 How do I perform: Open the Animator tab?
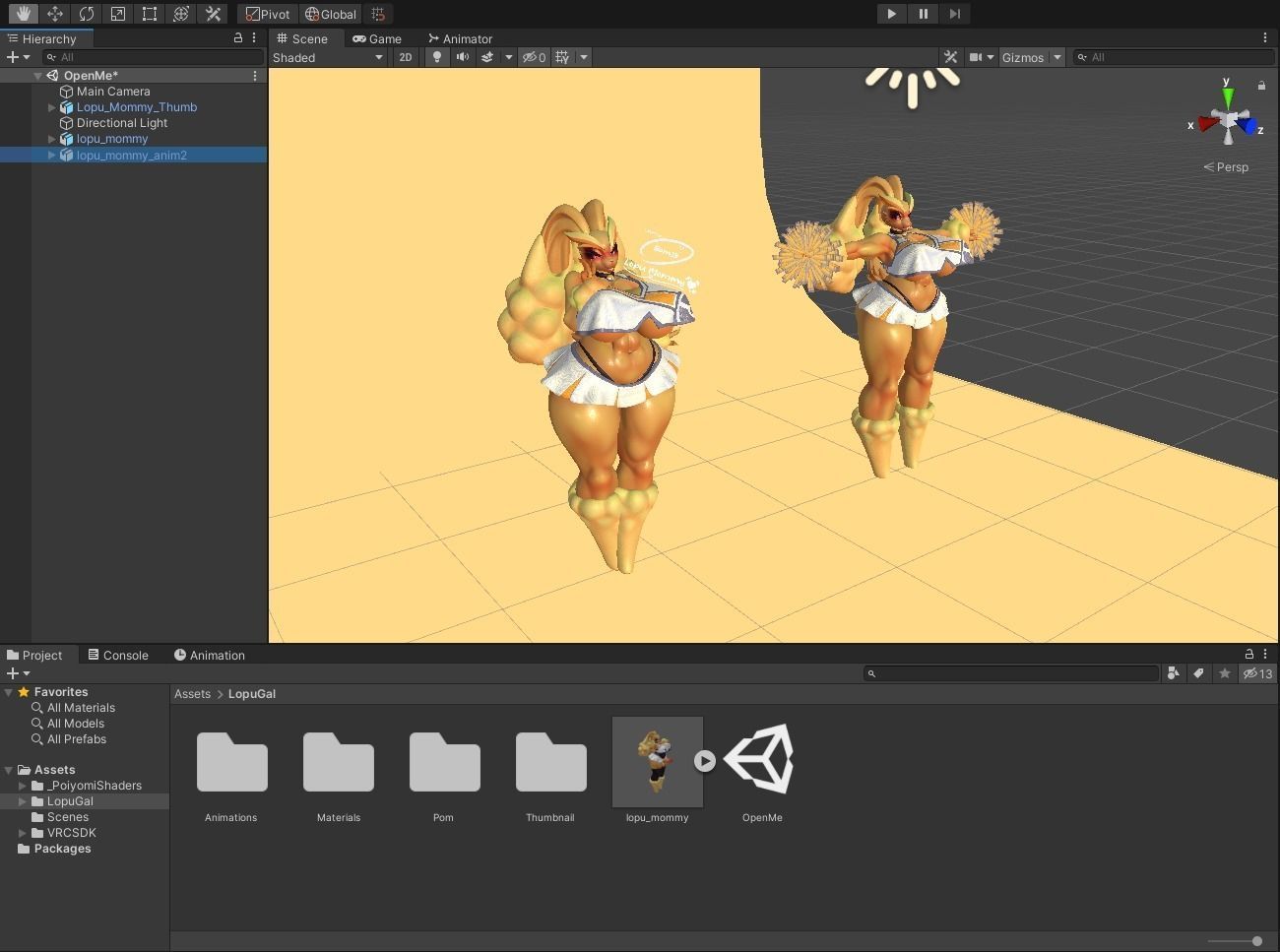click(460, 38)
